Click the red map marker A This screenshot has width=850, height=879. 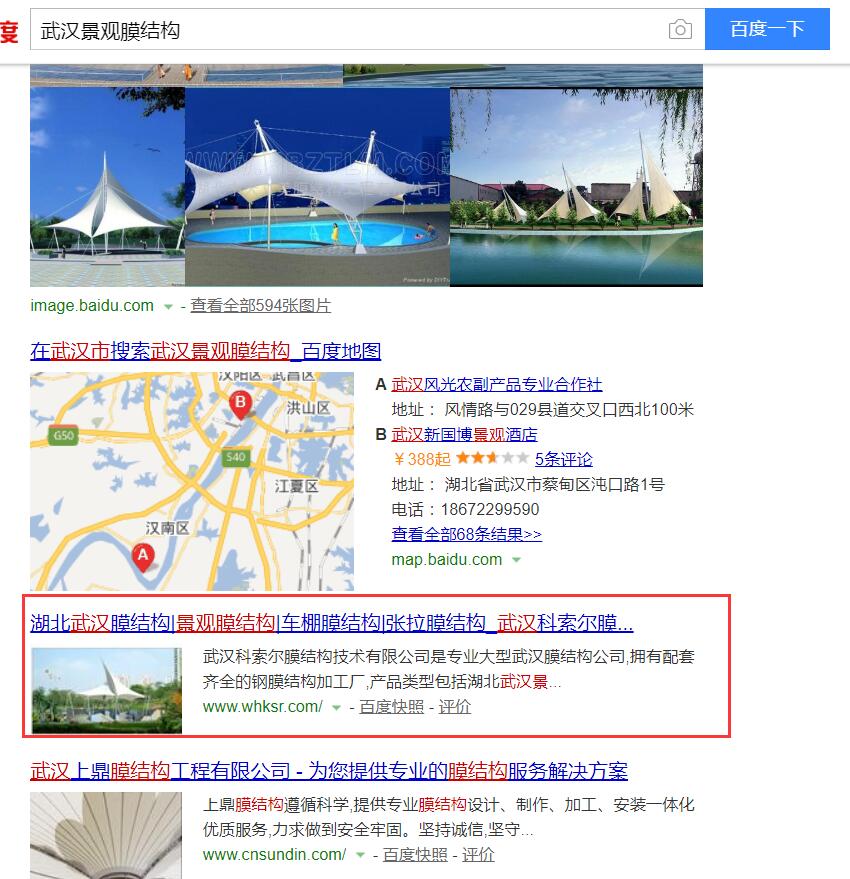(x=143, y=557)
